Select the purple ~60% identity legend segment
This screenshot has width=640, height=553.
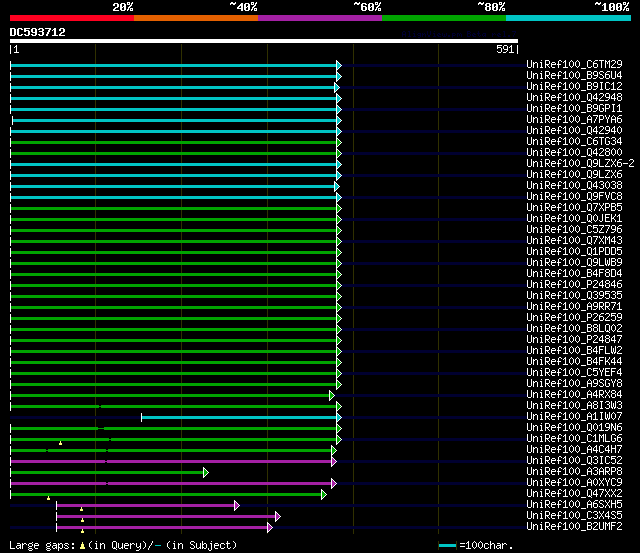point(319,18)
